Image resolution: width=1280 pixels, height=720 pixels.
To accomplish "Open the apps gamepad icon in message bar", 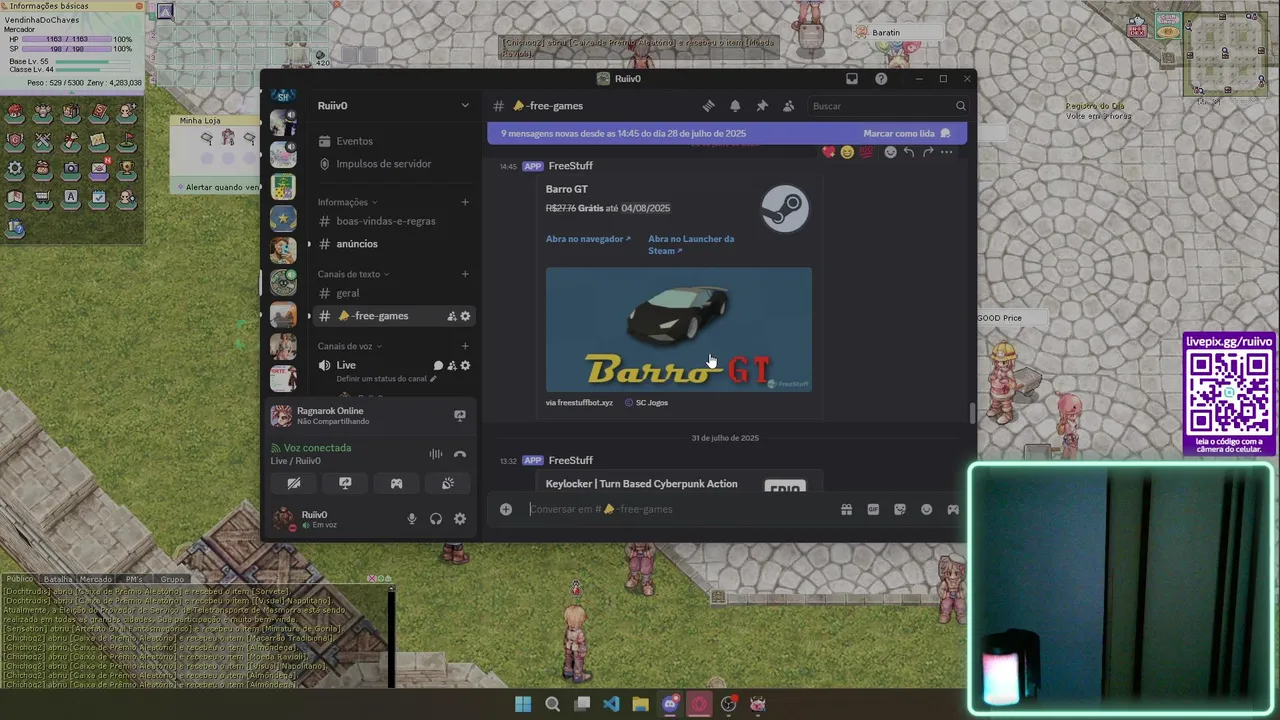I will [953, 509].
